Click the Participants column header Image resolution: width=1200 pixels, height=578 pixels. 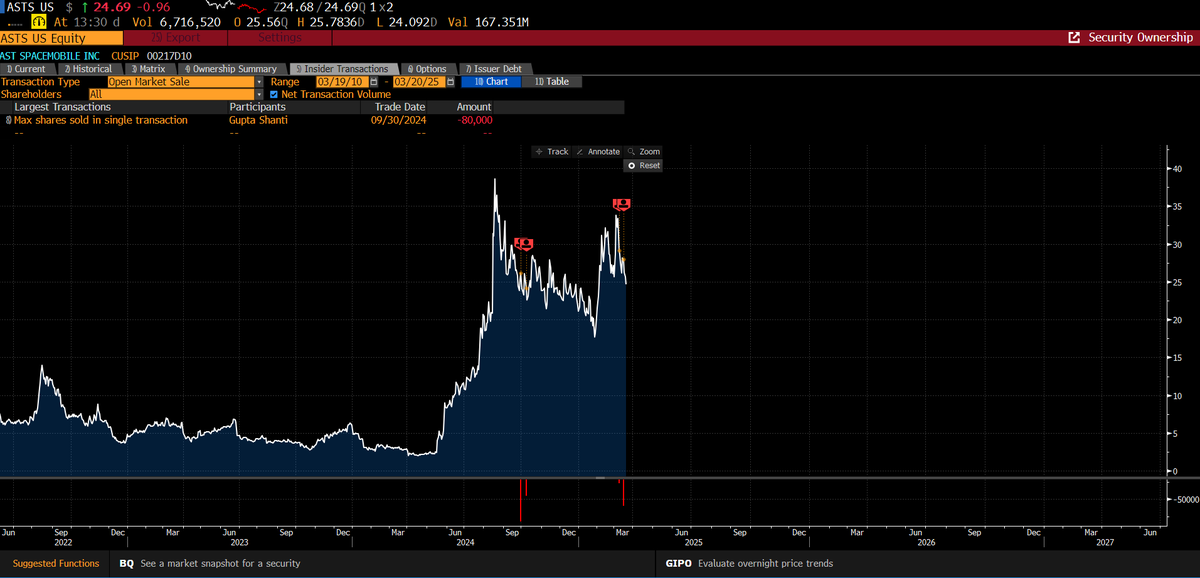tap(257, 107)
